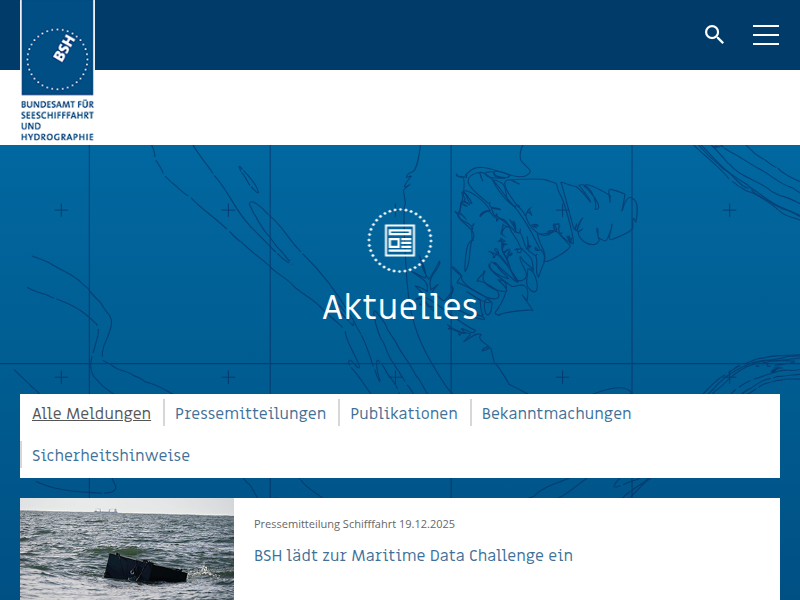Click the dark blue top header bar
This screenshot has width=800, height=600.
click(400, 35)
